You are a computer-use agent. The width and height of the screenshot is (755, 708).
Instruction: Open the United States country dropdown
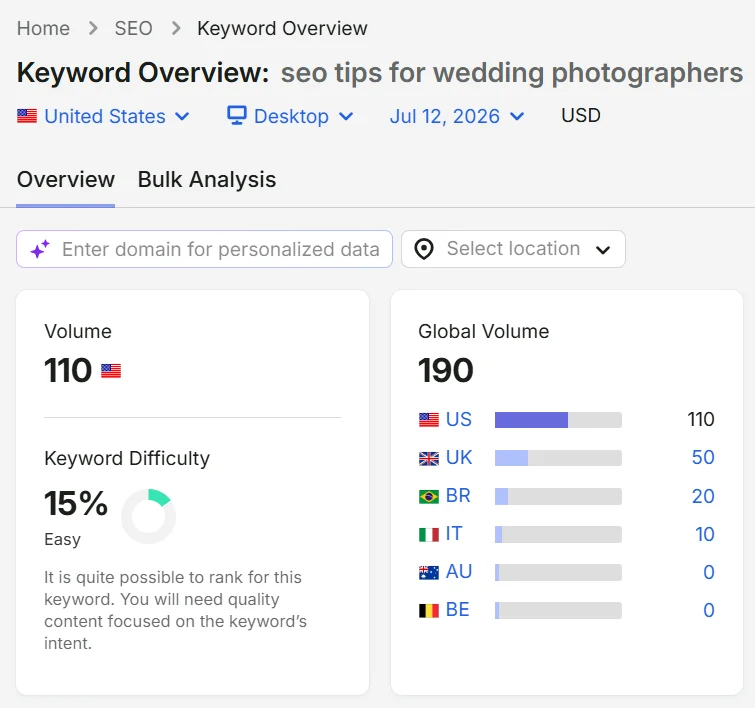(104, 116)
